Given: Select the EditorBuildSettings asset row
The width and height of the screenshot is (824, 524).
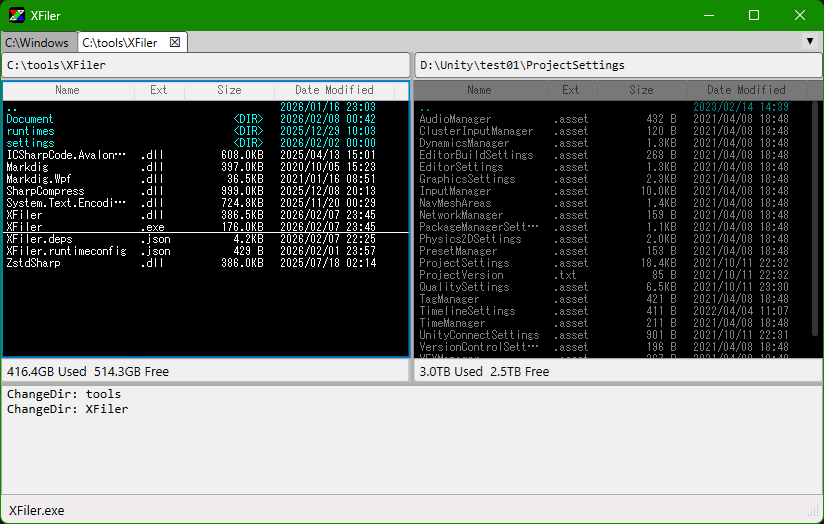Looking at the screenshot, I should tap(613, 155).
